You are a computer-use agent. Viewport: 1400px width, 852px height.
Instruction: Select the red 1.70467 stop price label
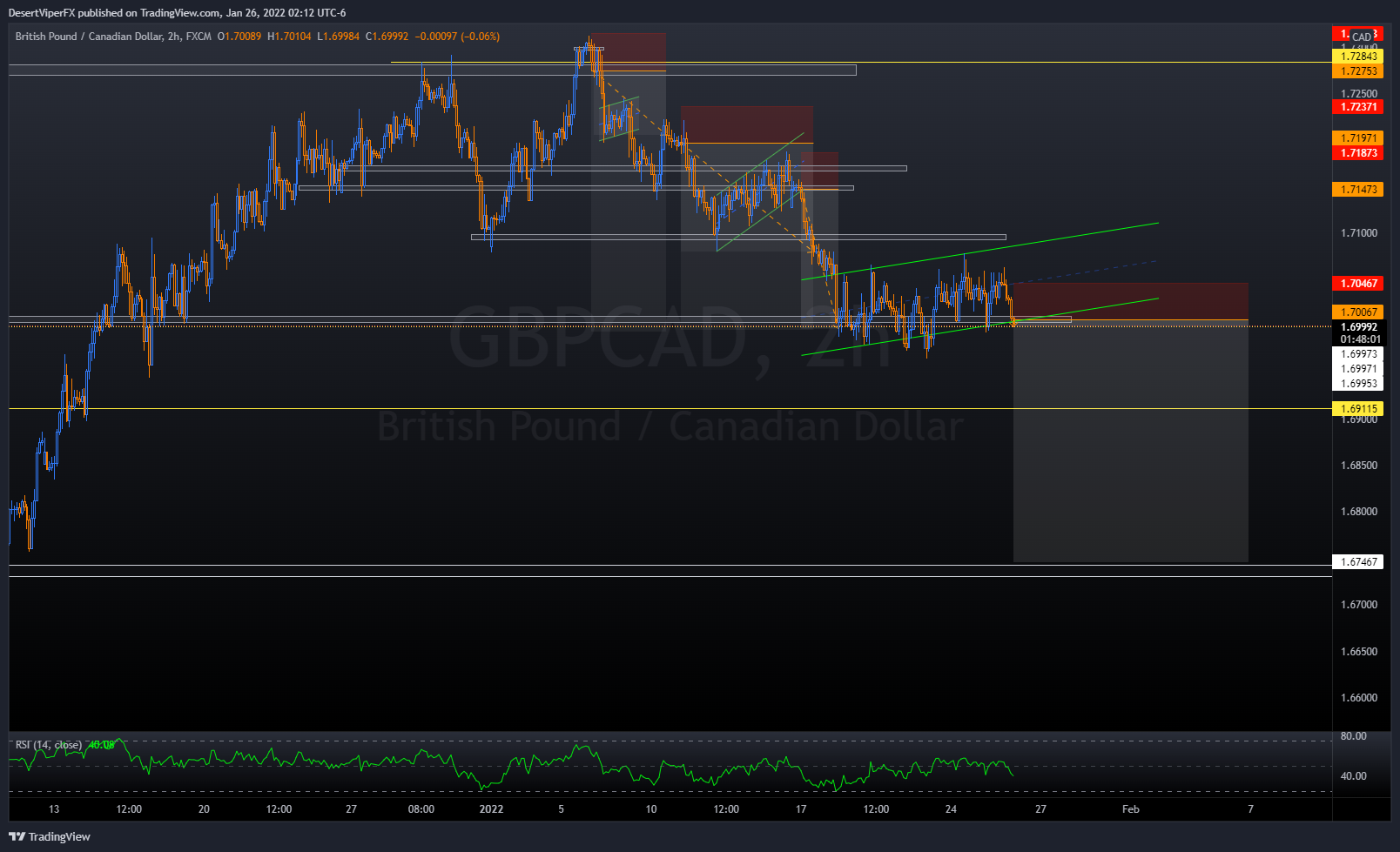1358,284
